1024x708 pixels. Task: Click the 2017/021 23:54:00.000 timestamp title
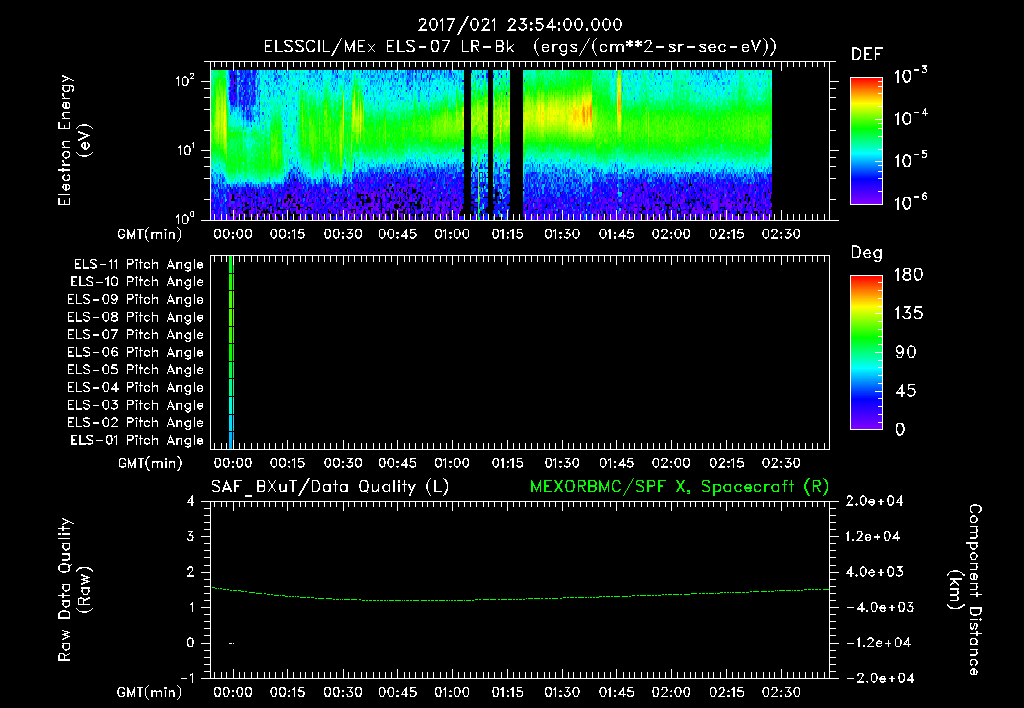pos(520,25)
